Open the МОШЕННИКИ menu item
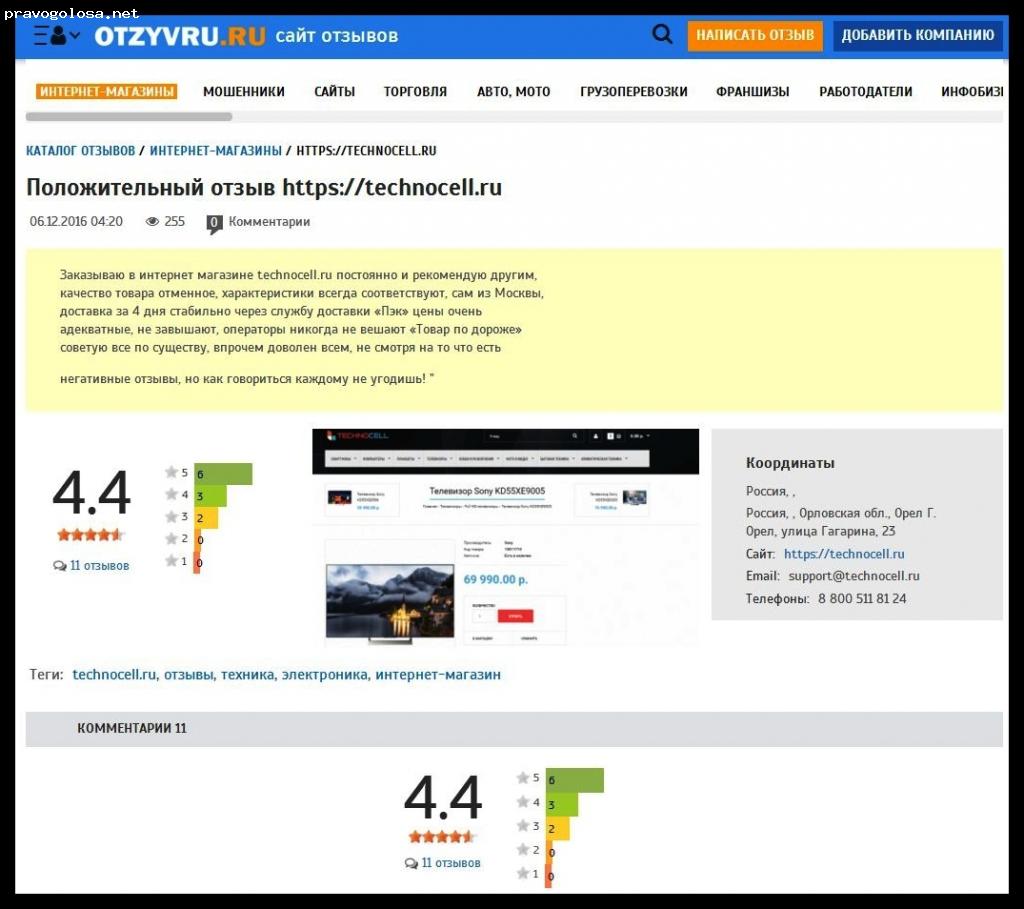Viewport: 1024px width, 909px height. 244,92
